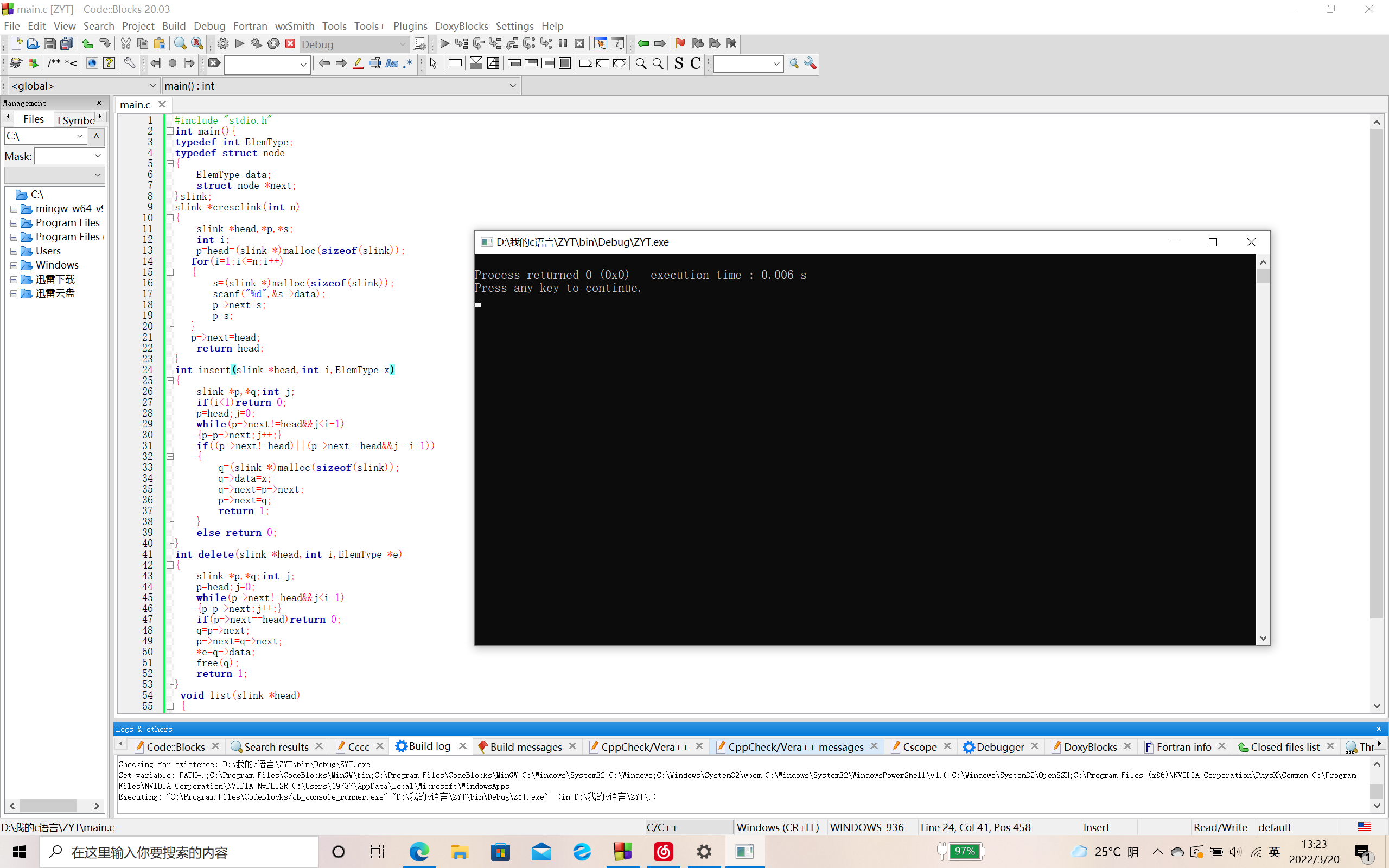Click the Build and run icon
Viewport: 1389px width, 868px height.
257,43
